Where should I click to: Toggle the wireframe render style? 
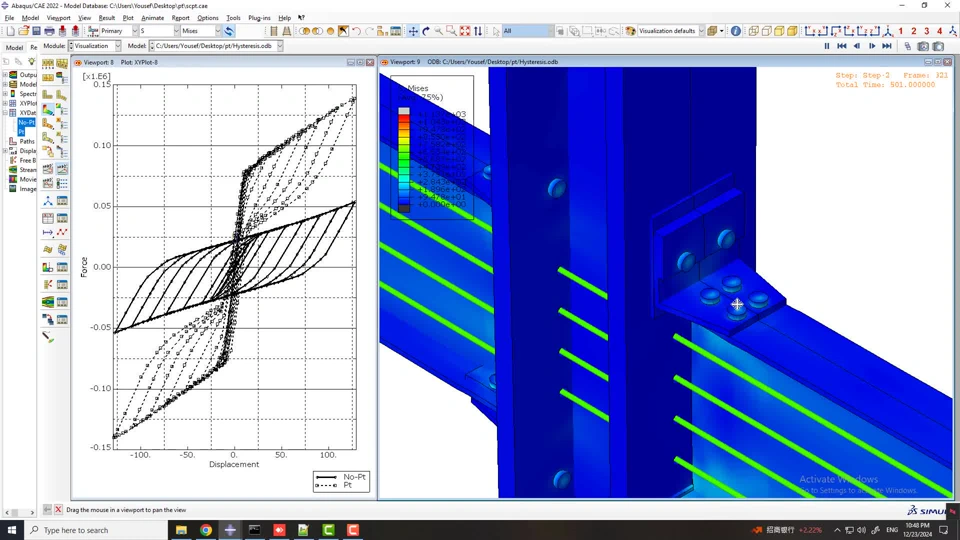[x=753, y=31]
